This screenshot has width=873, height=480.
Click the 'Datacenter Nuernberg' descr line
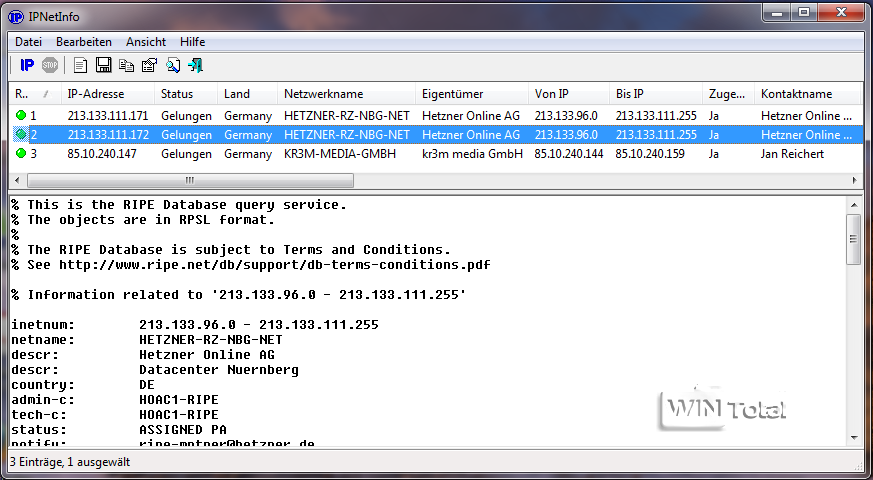(x=155, y=370)
